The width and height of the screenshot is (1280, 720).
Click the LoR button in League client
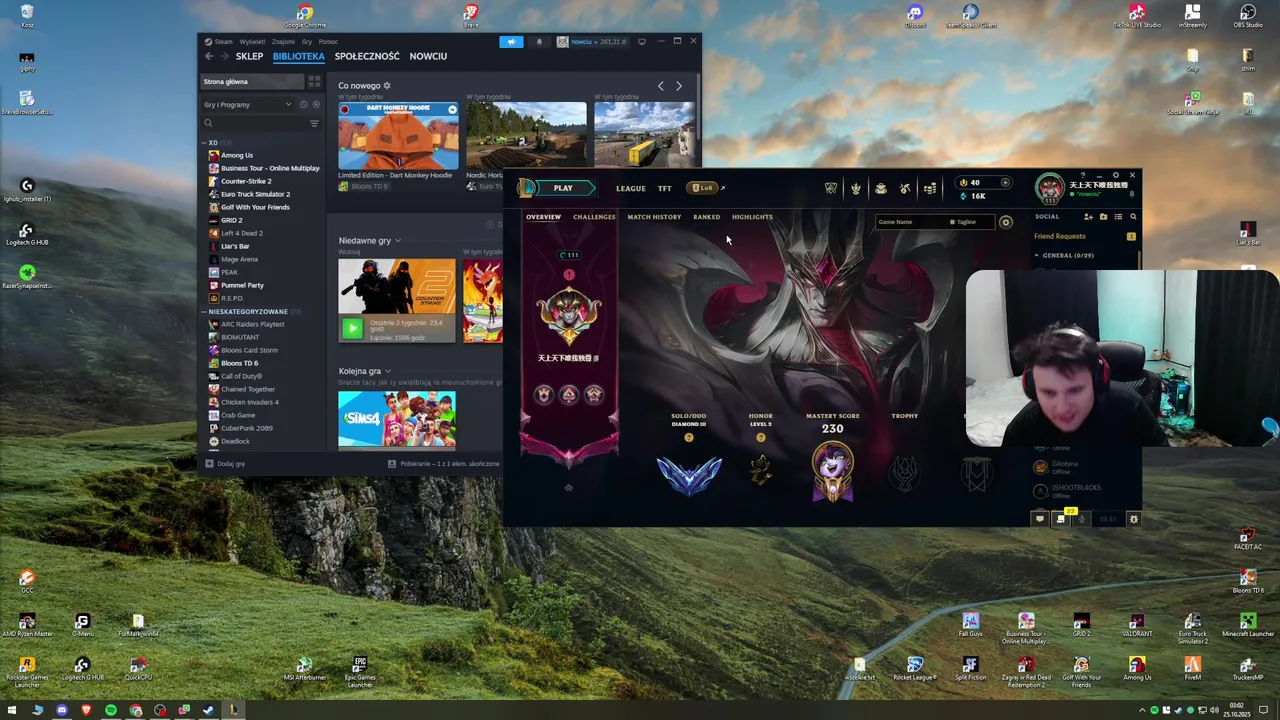click(702, 188)
